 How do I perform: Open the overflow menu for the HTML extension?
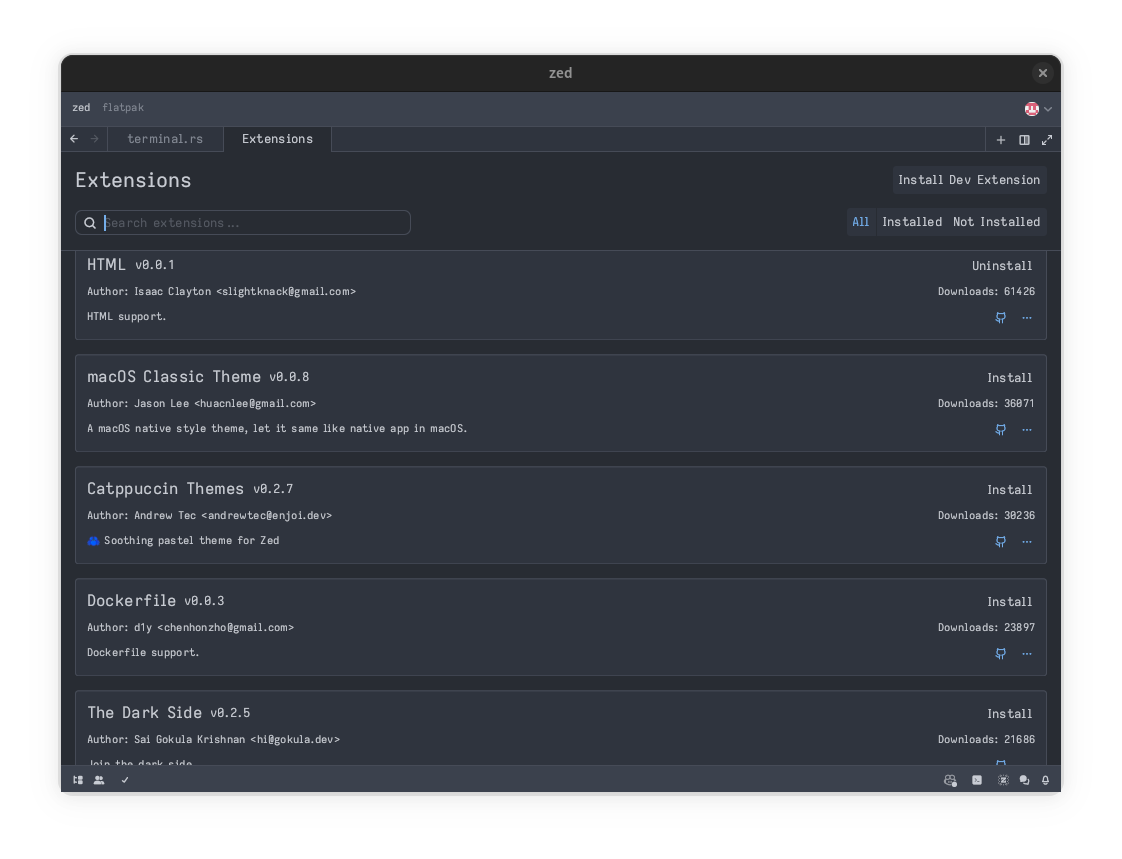click(1026, 317)
